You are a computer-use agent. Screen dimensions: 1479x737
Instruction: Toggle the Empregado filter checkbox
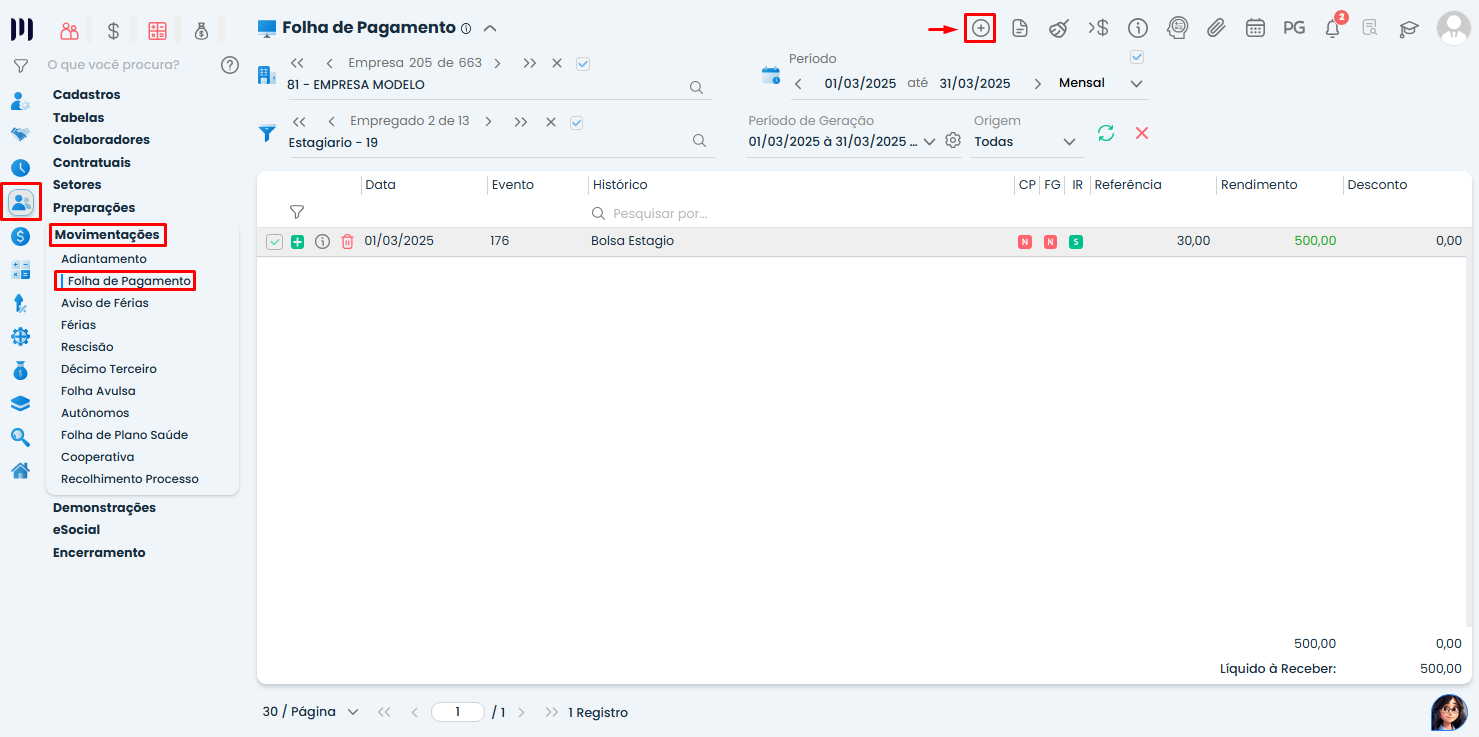(576, 123)
